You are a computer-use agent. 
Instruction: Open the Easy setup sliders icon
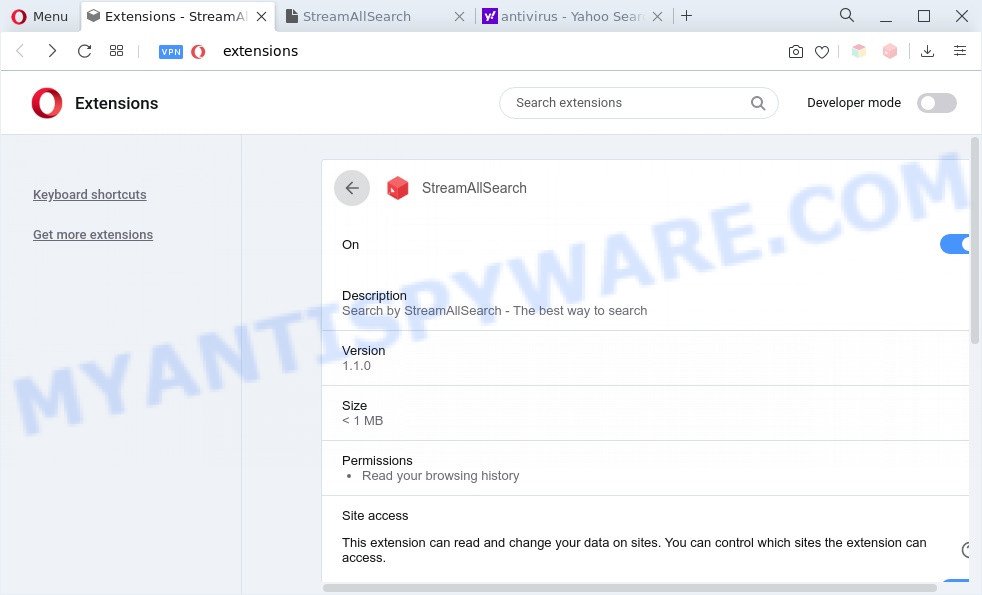pos(959,51)
